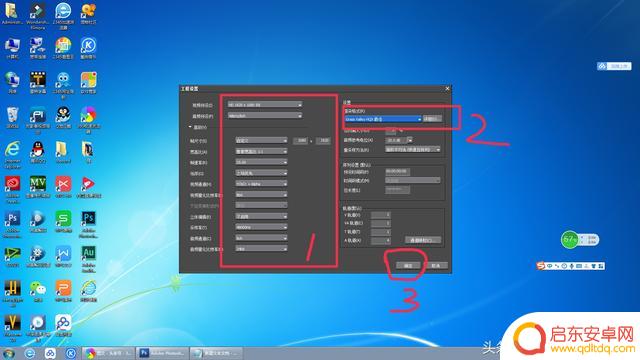Expand the HD 1920 x 1080 video preset dropdown
This screenshot has height=360, width=640.
265,105
